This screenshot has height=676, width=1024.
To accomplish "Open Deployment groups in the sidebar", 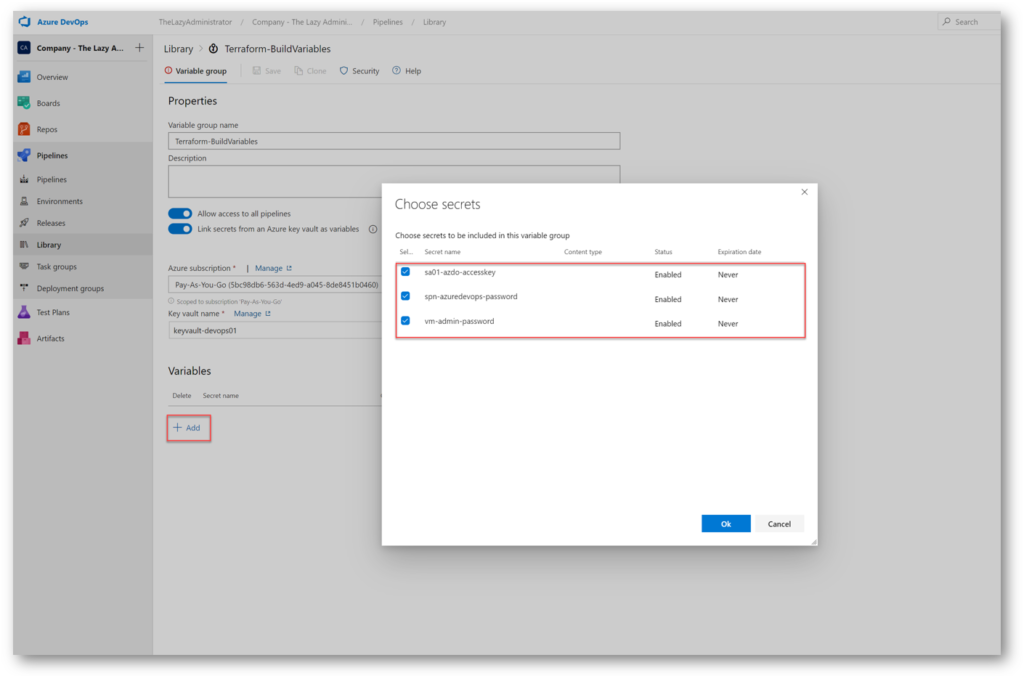I will tap(70, 288).
